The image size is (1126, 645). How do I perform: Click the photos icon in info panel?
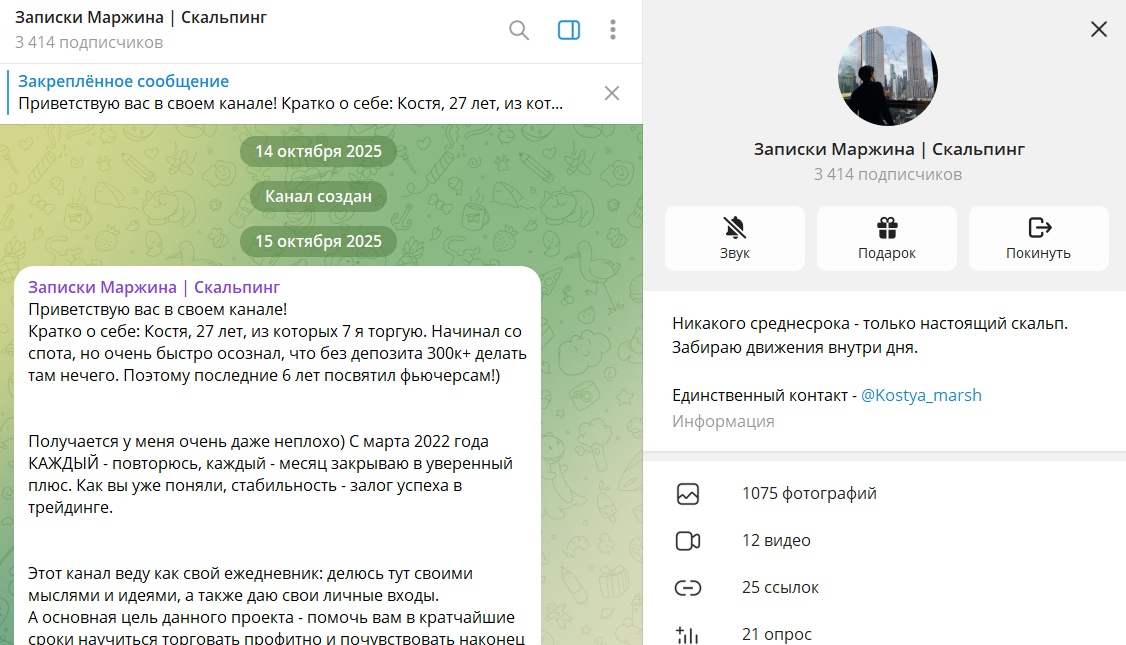[x=688, y=494]
